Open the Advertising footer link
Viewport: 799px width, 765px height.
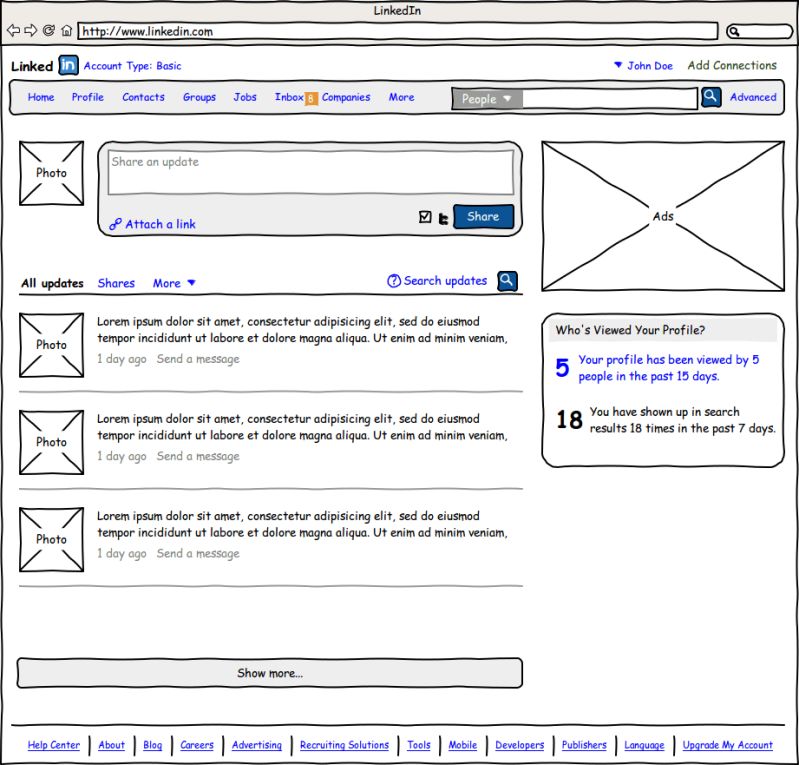click(x=257, y=745)
